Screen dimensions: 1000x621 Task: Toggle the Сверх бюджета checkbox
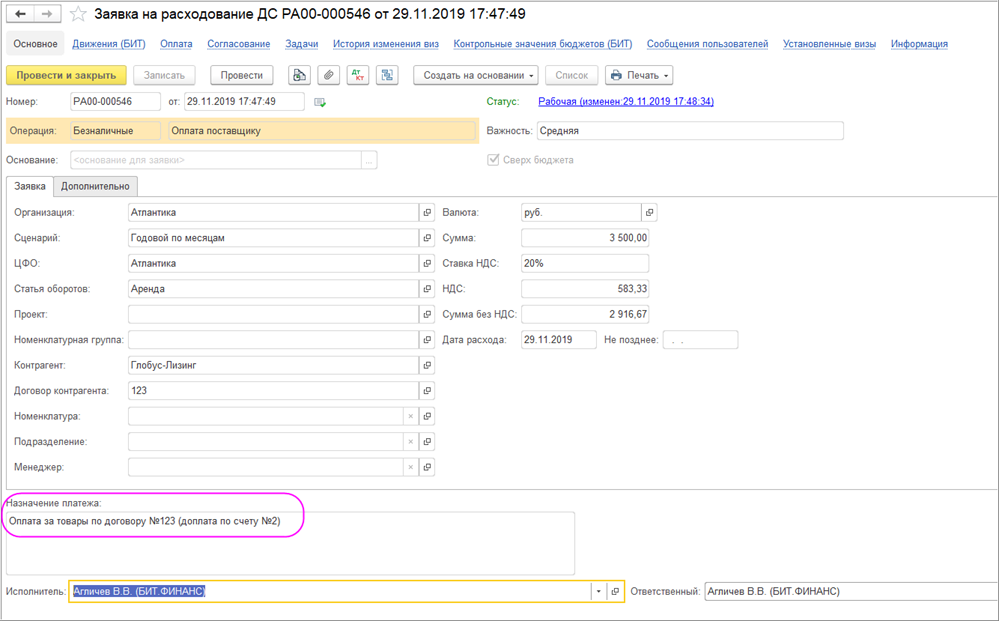pos(492,160)
